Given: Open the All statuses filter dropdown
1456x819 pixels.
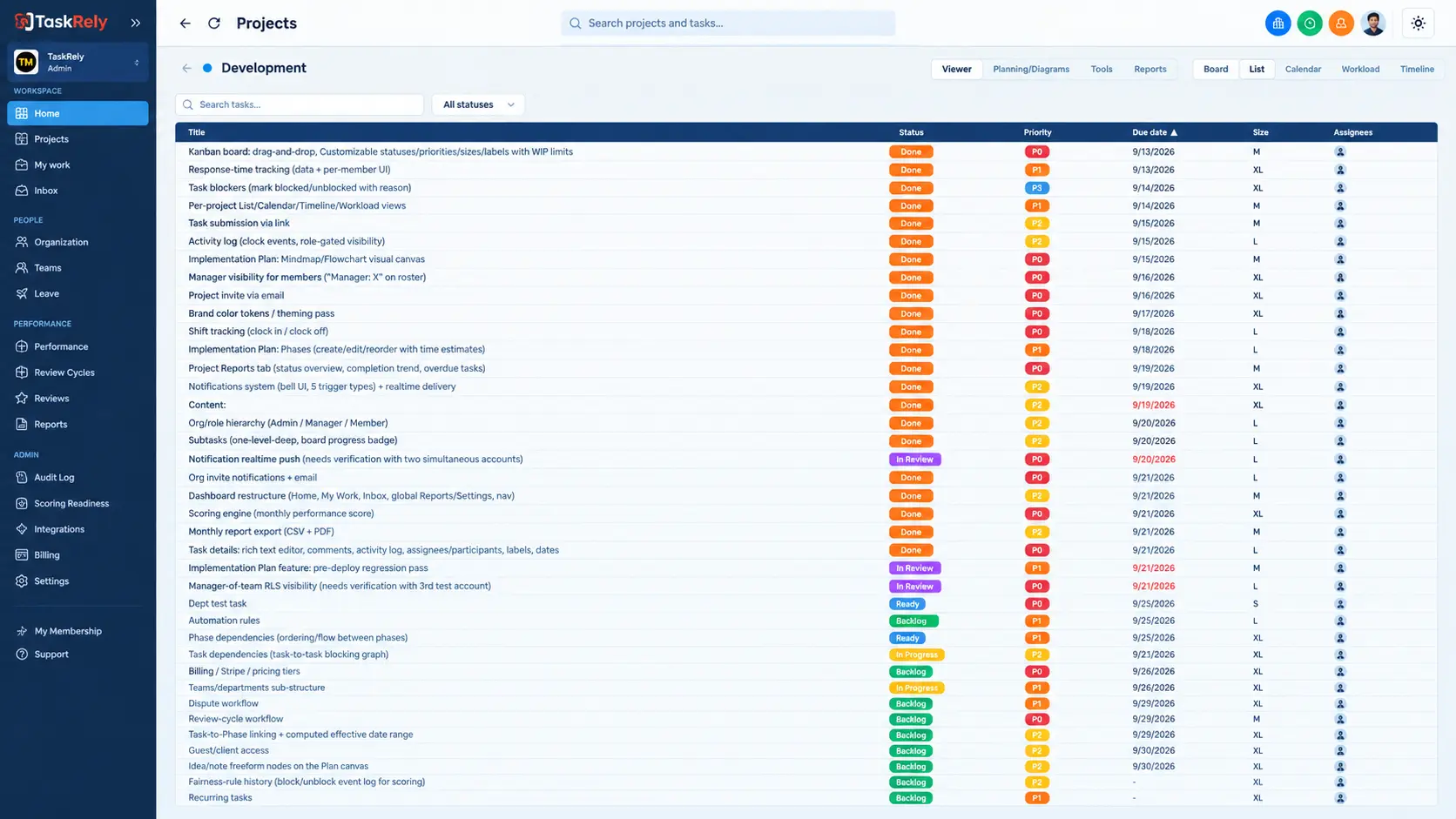Looking at the screenshot, I should click(x=478, y=104).
